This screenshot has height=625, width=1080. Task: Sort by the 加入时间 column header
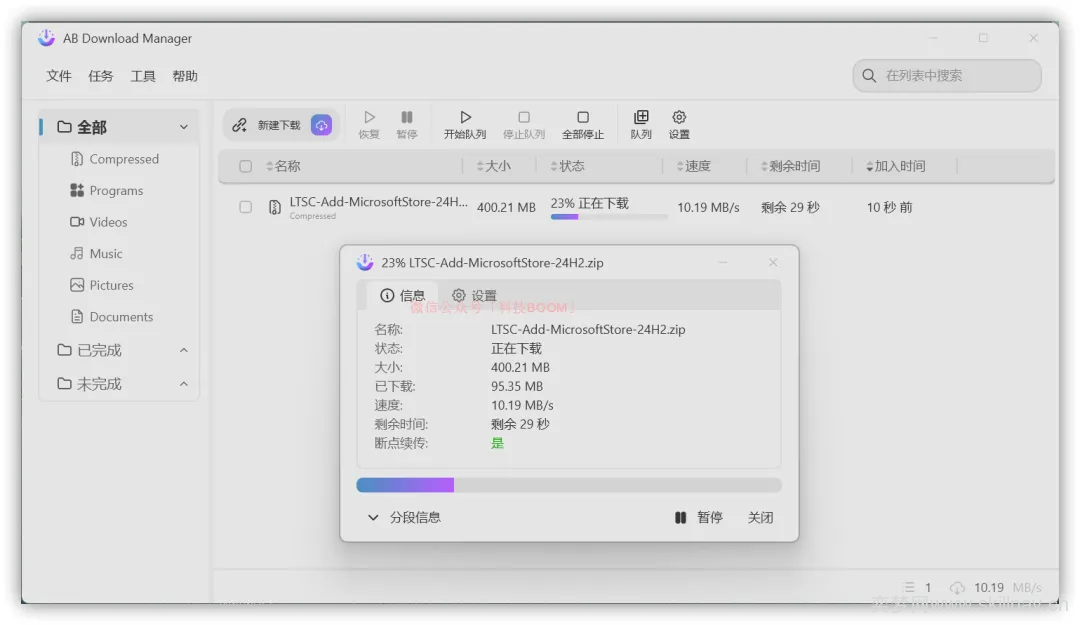pos(895,166)
